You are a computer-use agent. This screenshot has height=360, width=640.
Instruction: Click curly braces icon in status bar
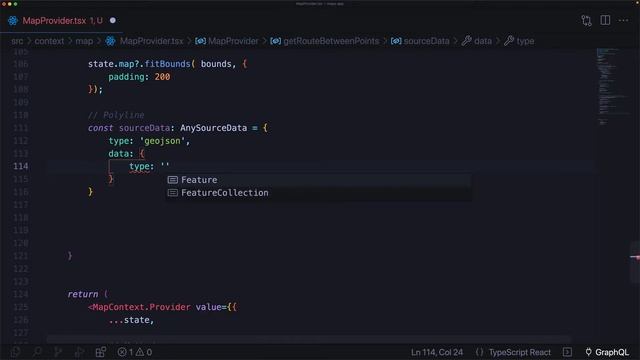click(480, 352)
